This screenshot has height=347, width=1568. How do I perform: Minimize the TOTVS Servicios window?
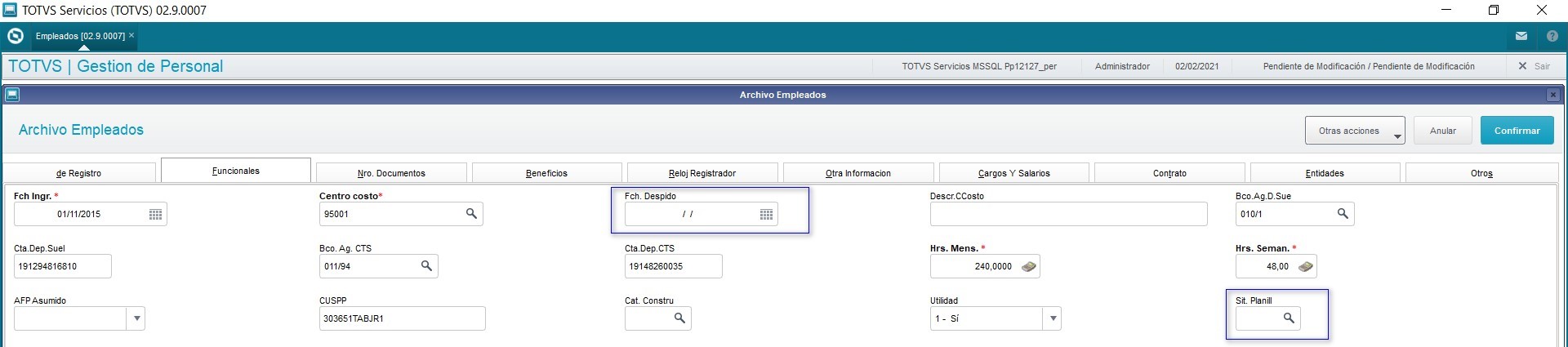(x=1446, y=10)
